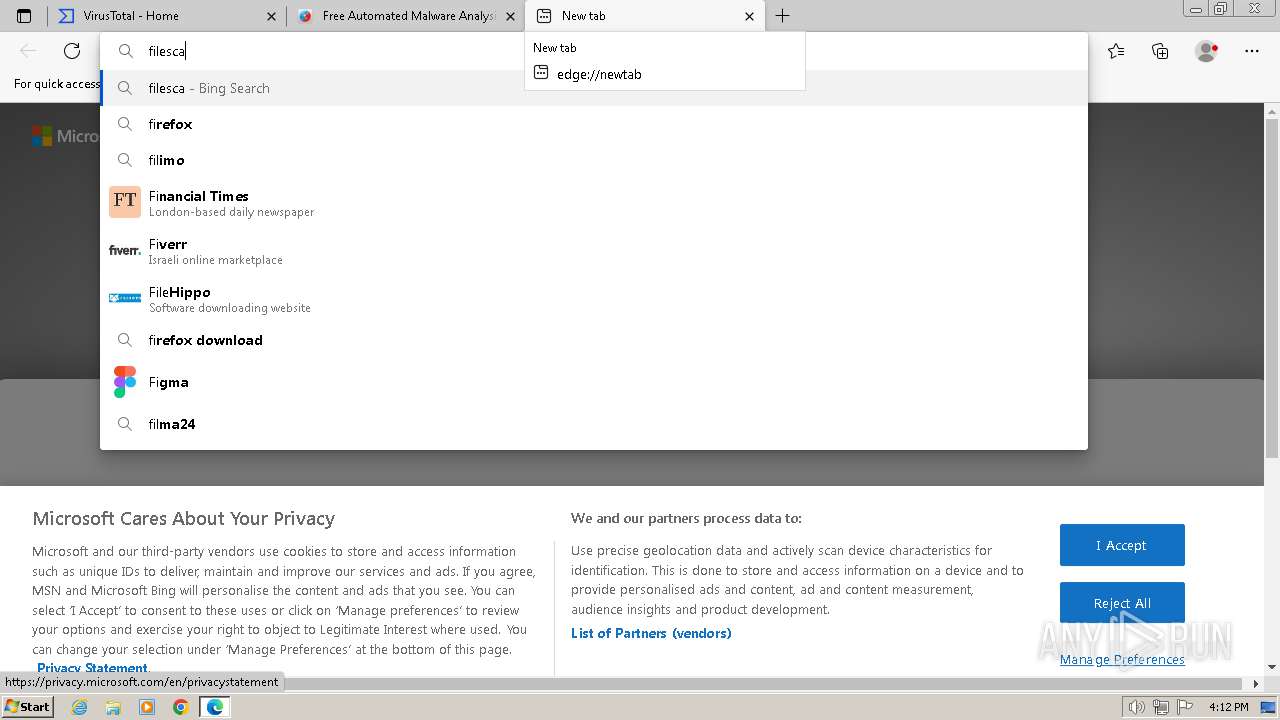1280x720 pixels.
Task: Choose the filimo search suggestion
Action: 594,160
